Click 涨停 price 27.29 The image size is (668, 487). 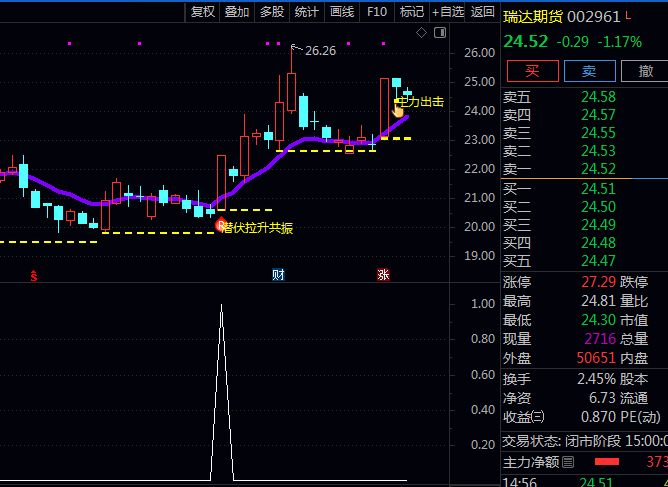pyautogui.click(x=598, y=282)
